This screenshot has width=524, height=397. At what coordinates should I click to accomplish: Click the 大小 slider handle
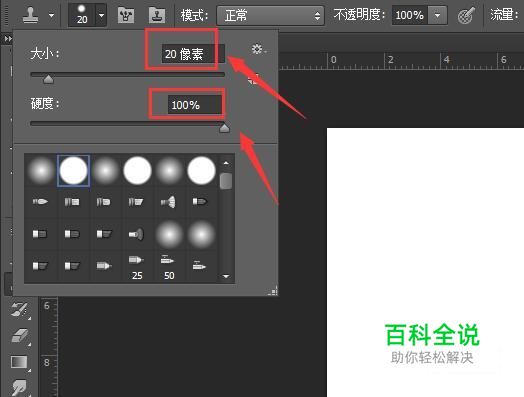pyautogui.click(x=48, y=79)
